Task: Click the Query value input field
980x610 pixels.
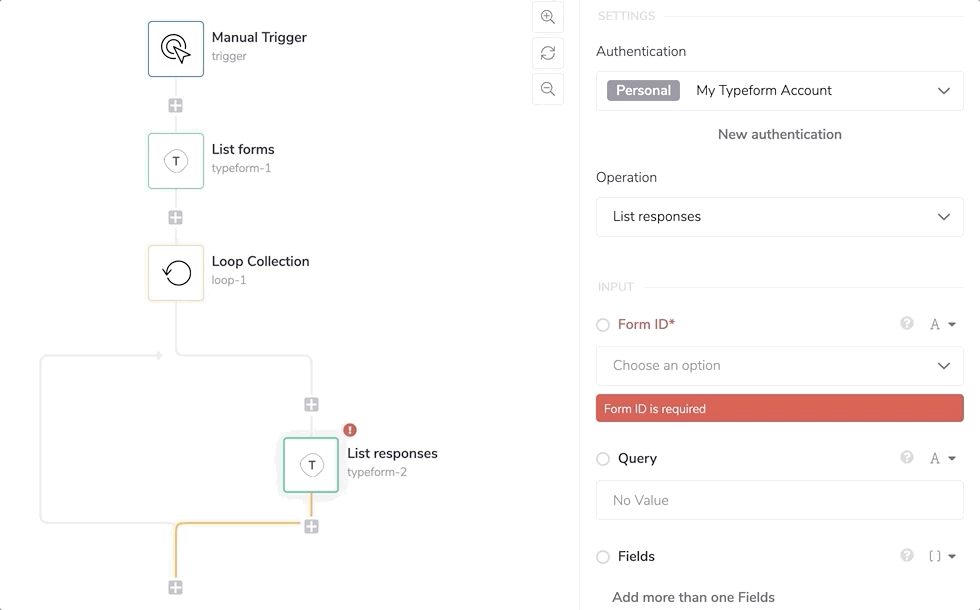Action: click(780, 500)
